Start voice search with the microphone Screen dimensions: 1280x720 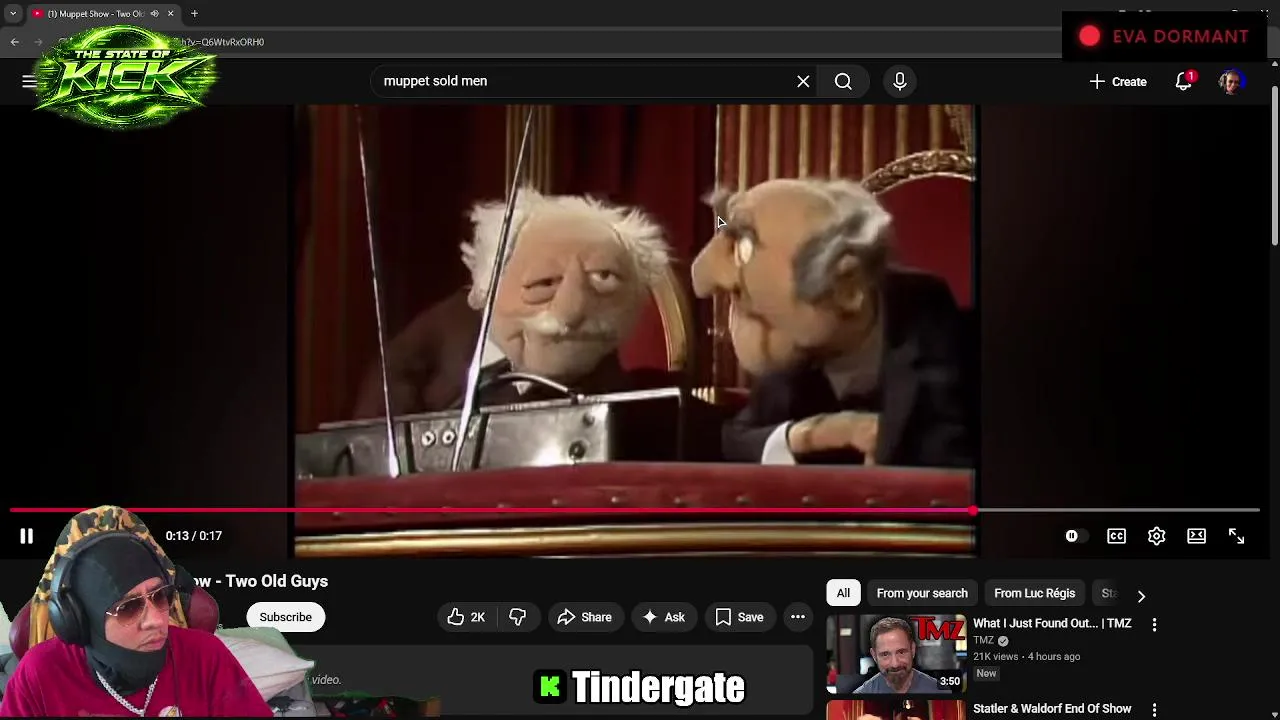tap(899, 81)
